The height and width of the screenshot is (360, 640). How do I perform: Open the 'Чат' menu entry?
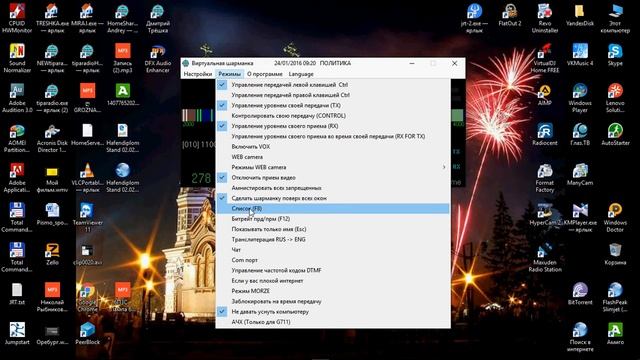point(333,249)
